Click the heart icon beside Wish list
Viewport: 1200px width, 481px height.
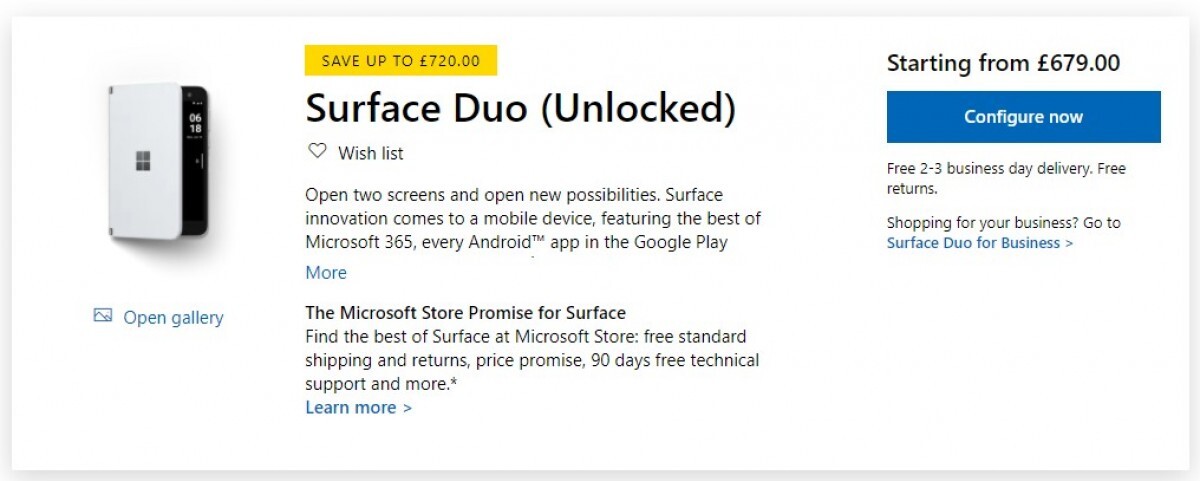pyautogui.click(x=317, y=152)
